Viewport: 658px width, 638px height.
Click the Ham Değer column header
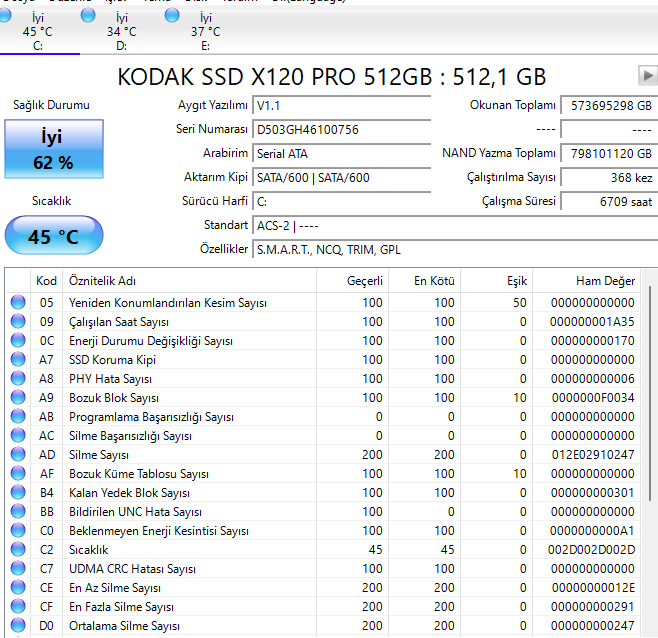pyautogui.click(x=586, y=281)
